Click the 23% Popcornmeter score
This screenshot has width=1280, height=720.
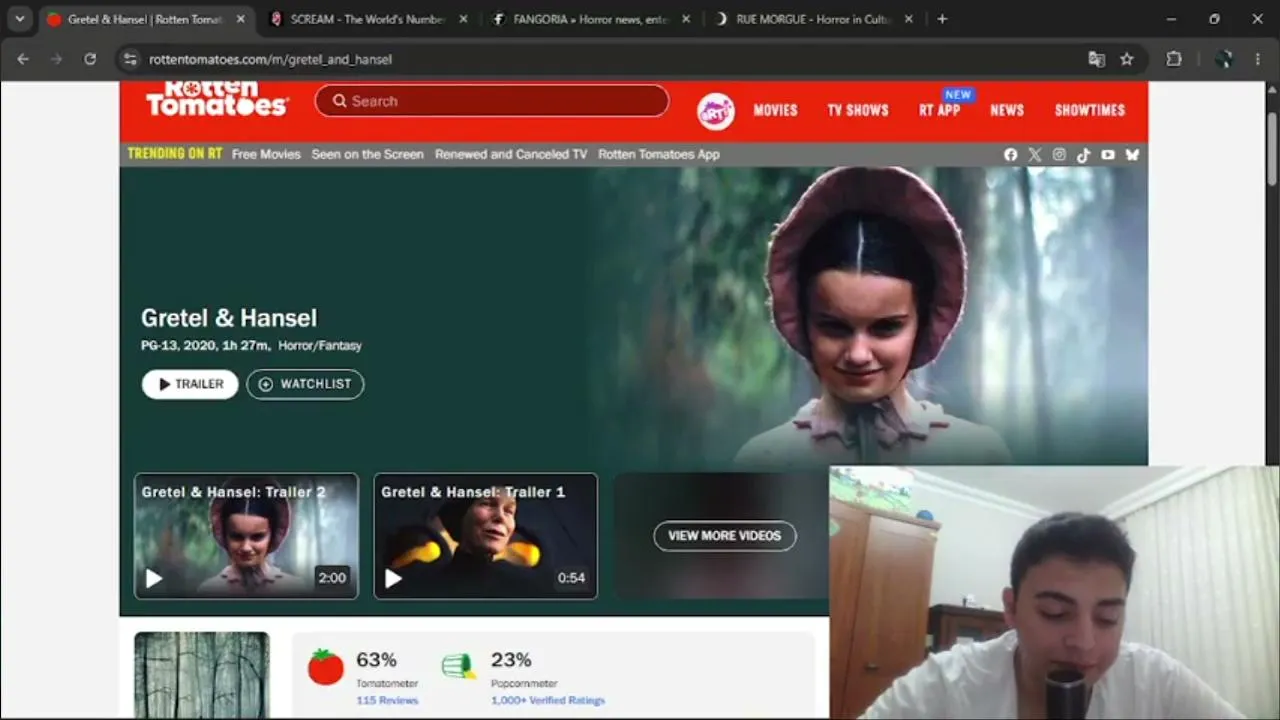tap(511, 660)
